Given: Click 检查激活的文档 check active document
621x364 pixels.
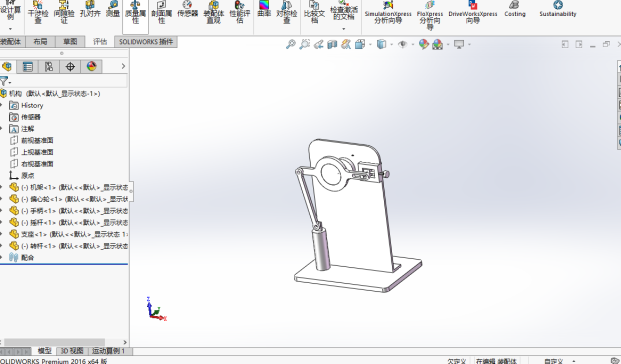Looking at the screenshot, I should 344,11.
